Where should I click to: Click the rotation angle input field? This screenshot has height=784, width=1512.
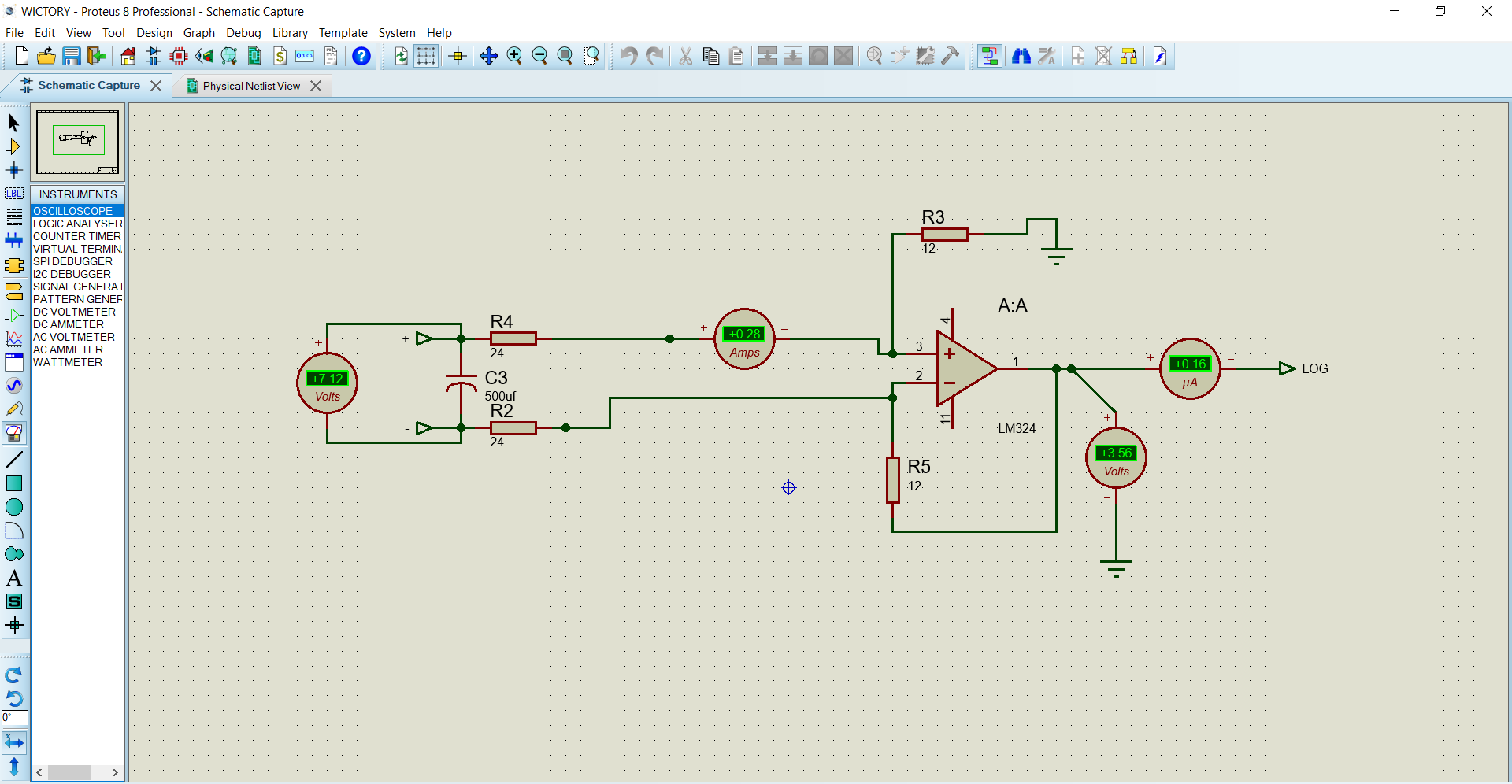(x=15, y=718)
